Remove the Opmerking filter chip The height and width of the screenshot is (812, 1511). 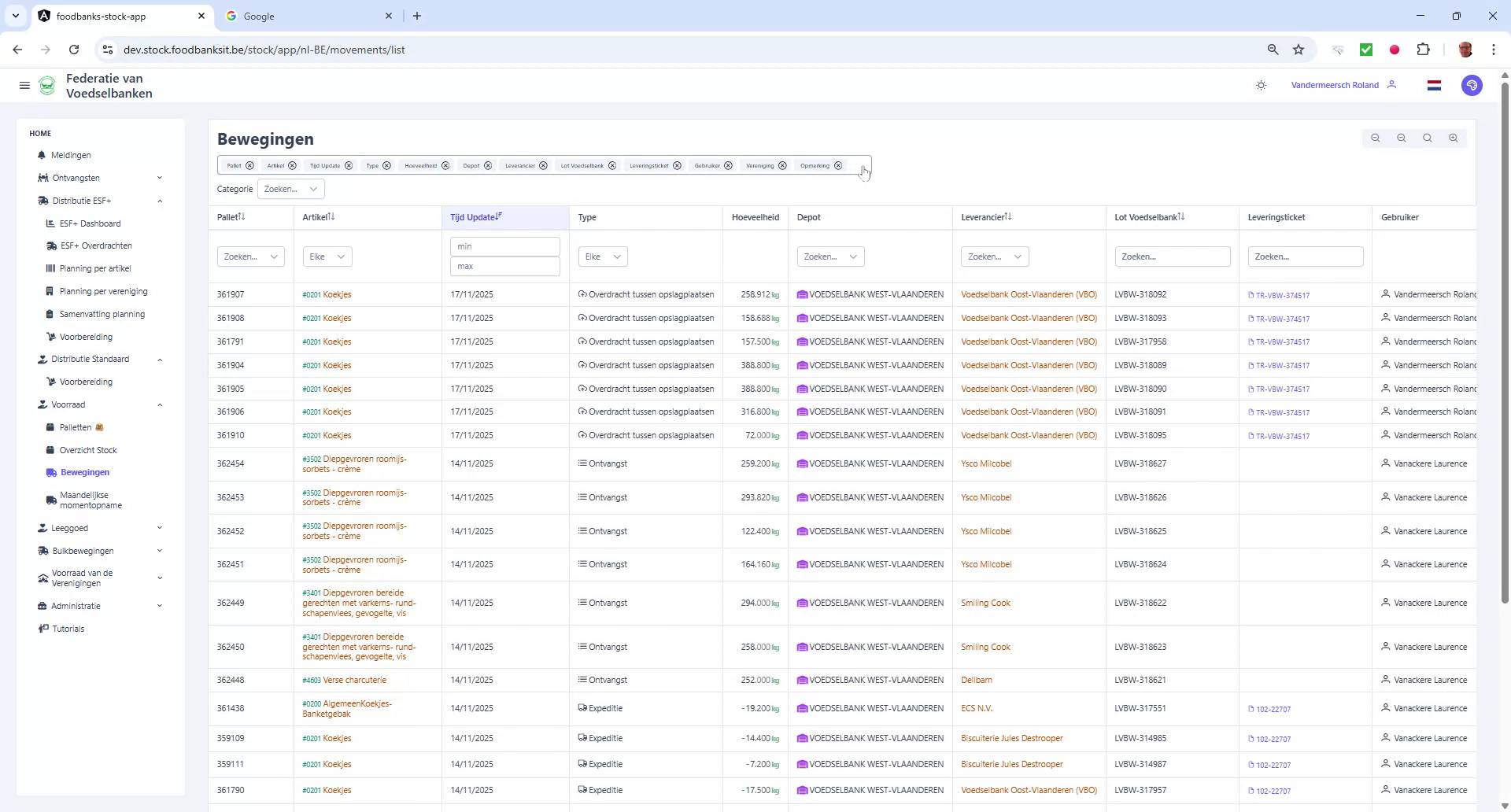click(x=837, y=165)
